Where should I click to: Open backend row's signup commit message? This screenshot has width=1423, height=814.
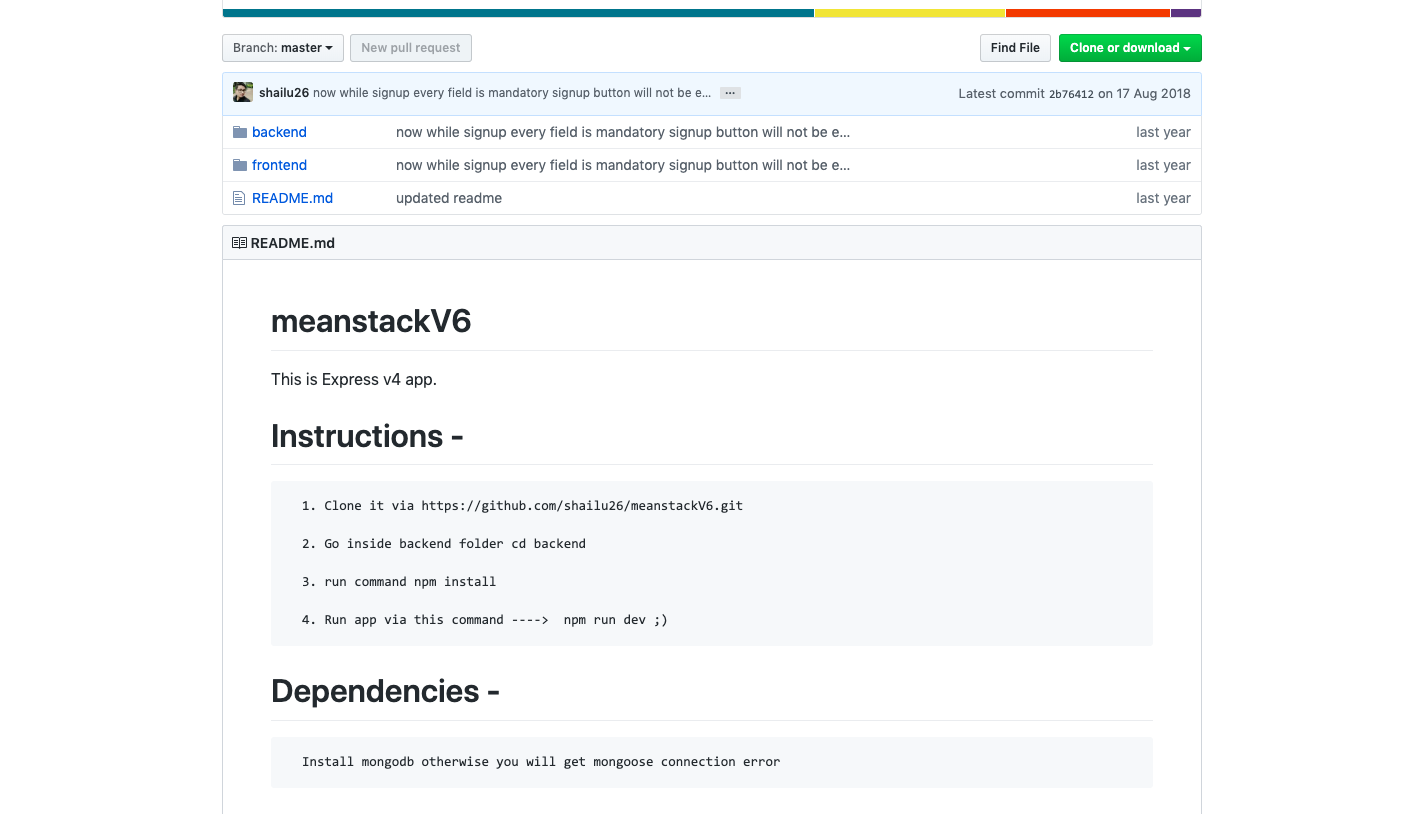pos(623,132)
